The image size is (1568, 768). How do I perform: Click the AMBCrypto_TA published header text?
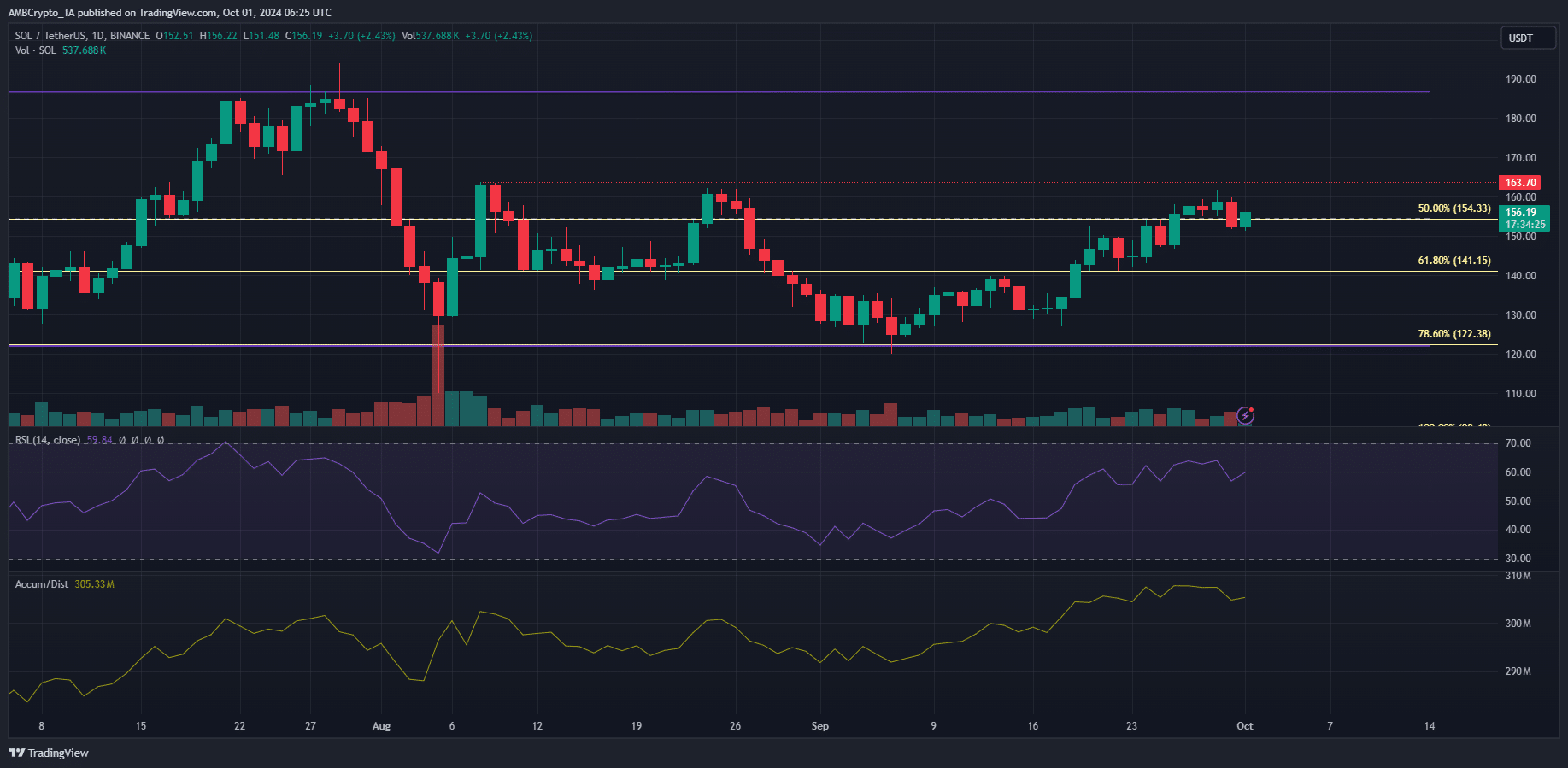tap(170, 13)
